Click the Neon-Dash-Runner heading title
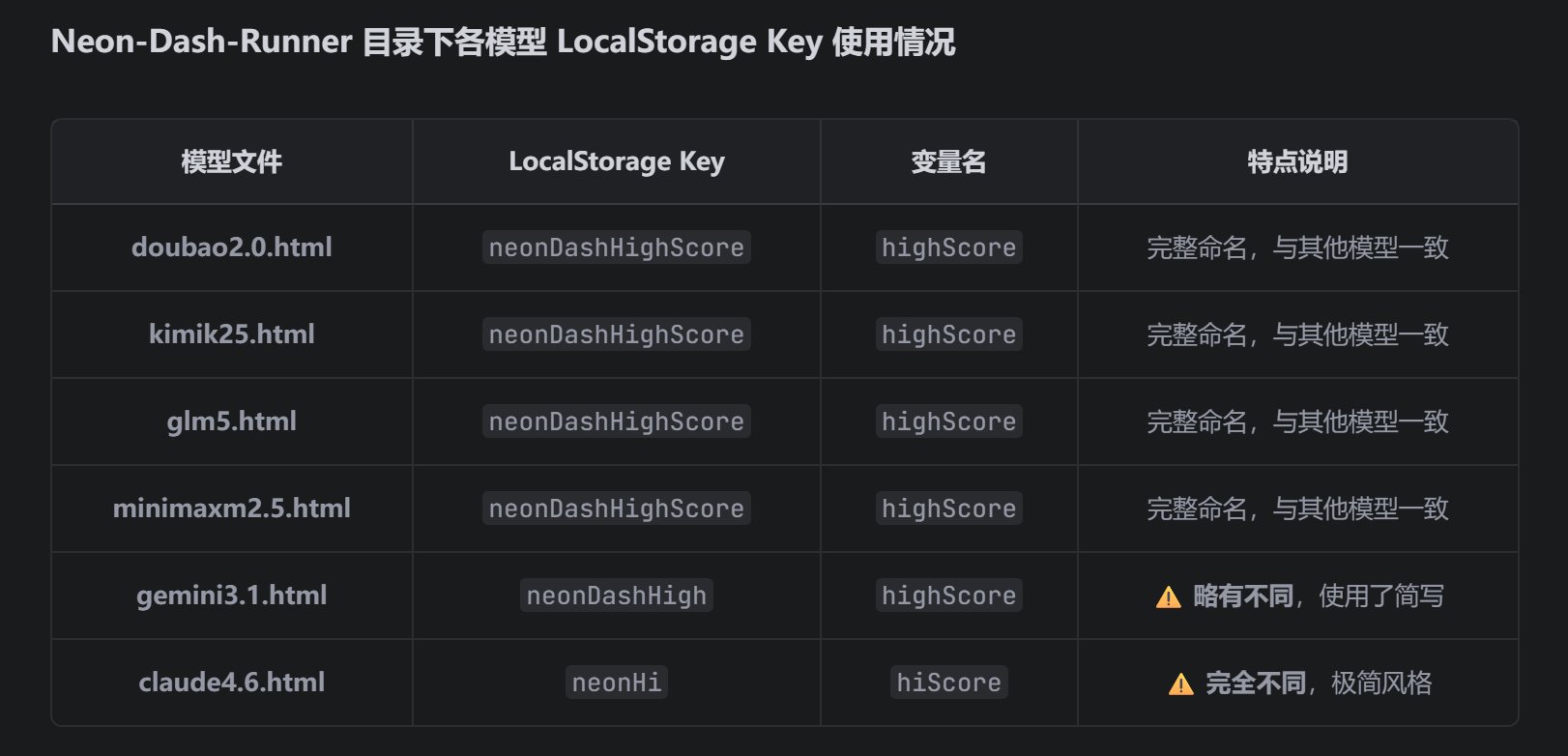Viewport: 1568px width, 756px height. tap(503, 42)
